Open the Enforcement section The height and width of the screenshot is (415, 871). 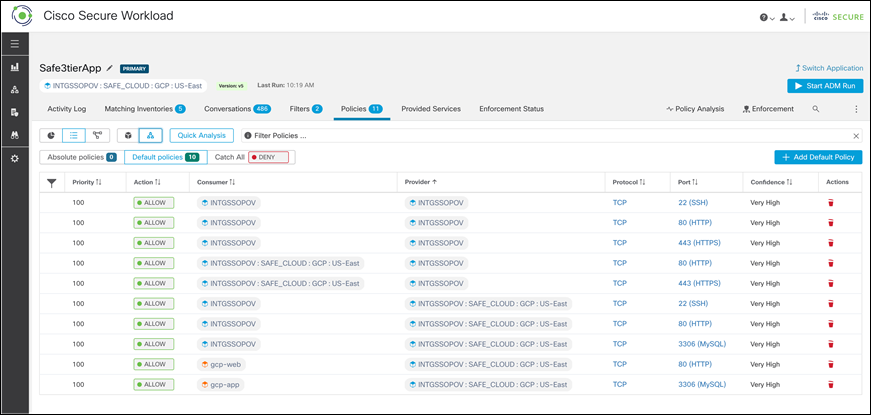(x=768, y=109)
